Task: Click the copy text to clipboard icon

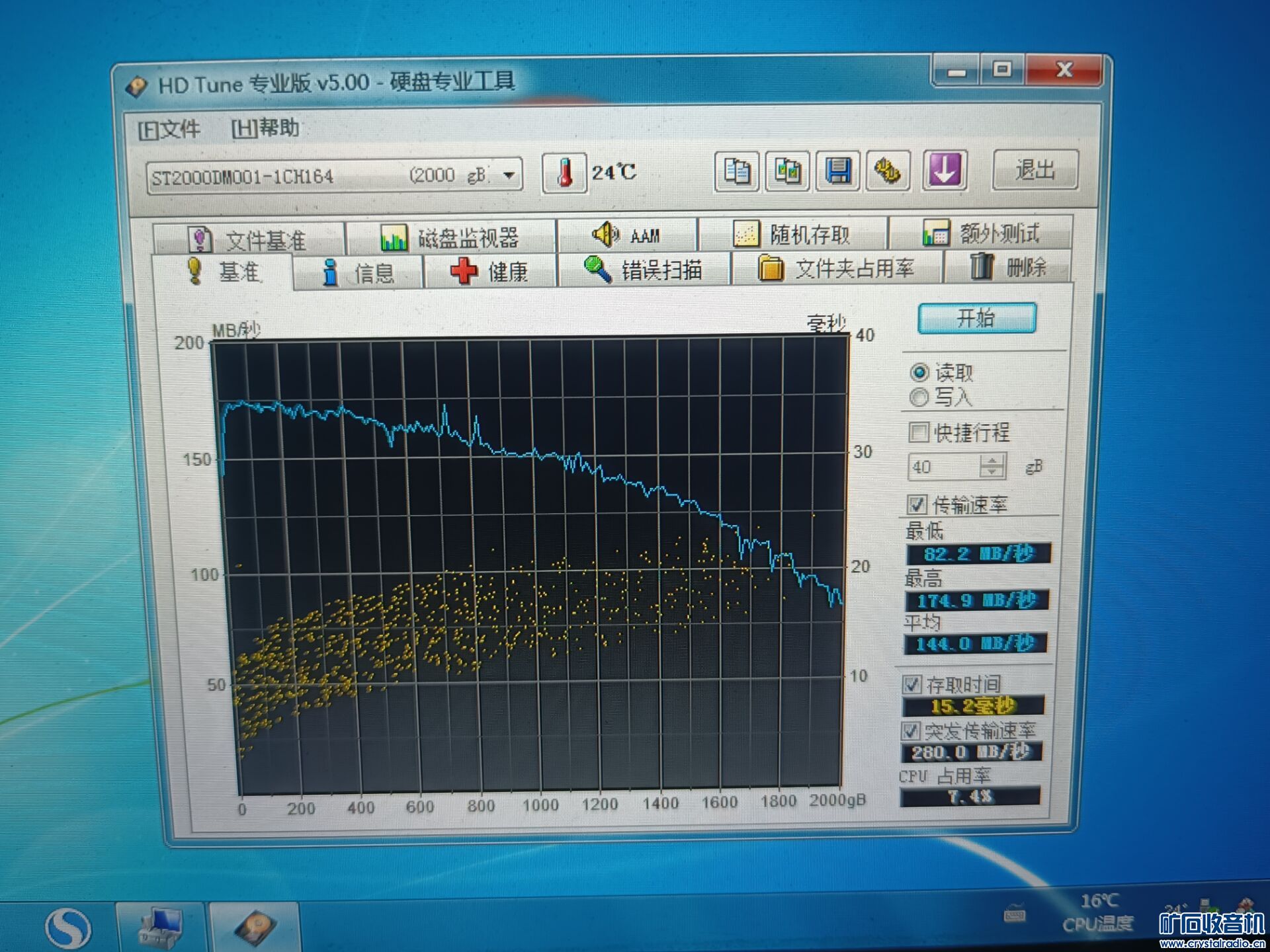Action: pyautogui.click(x=736, y=171)
